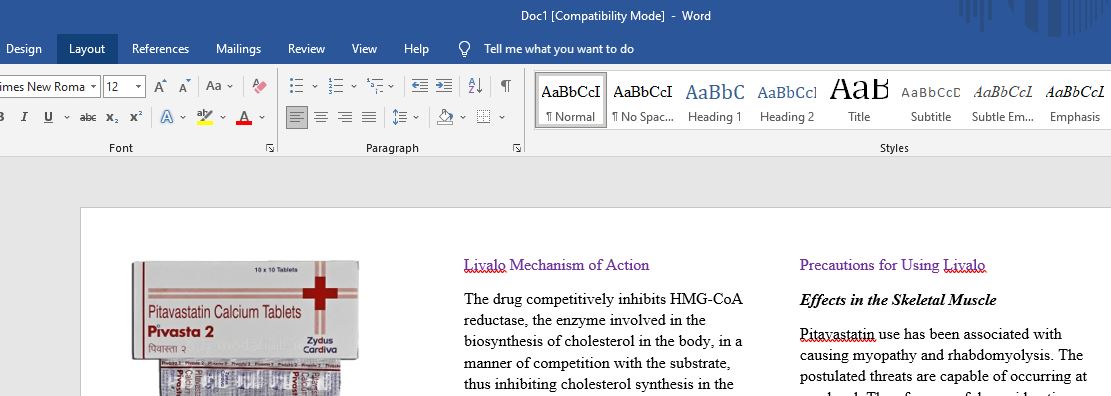The image size is (1111, 396).
Task: Expand the Shading color dropdown arrow
Action: (x=463, y=118)
